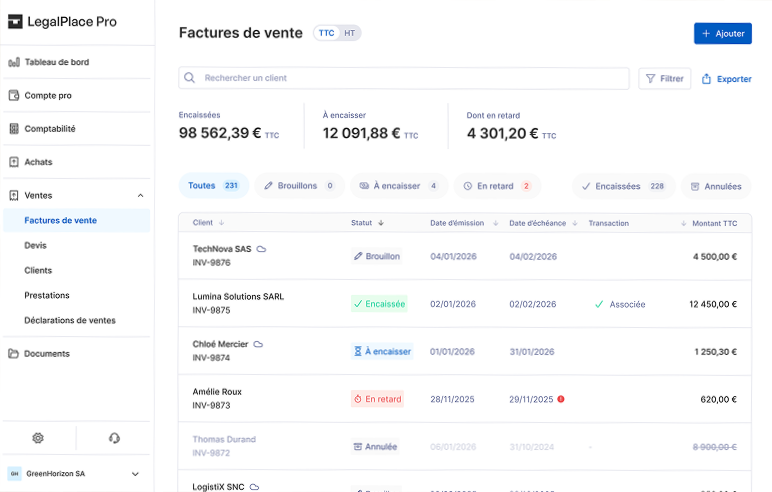772x492 pixels.
Task: Click the search magnifier icon
Action: tap(190, 78)
